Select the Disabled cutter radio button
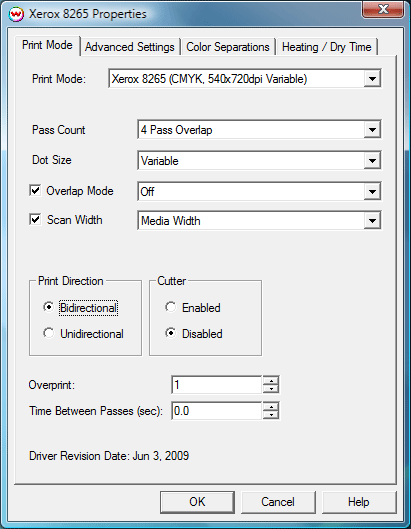411x529 pixels. tap(170, 333)
